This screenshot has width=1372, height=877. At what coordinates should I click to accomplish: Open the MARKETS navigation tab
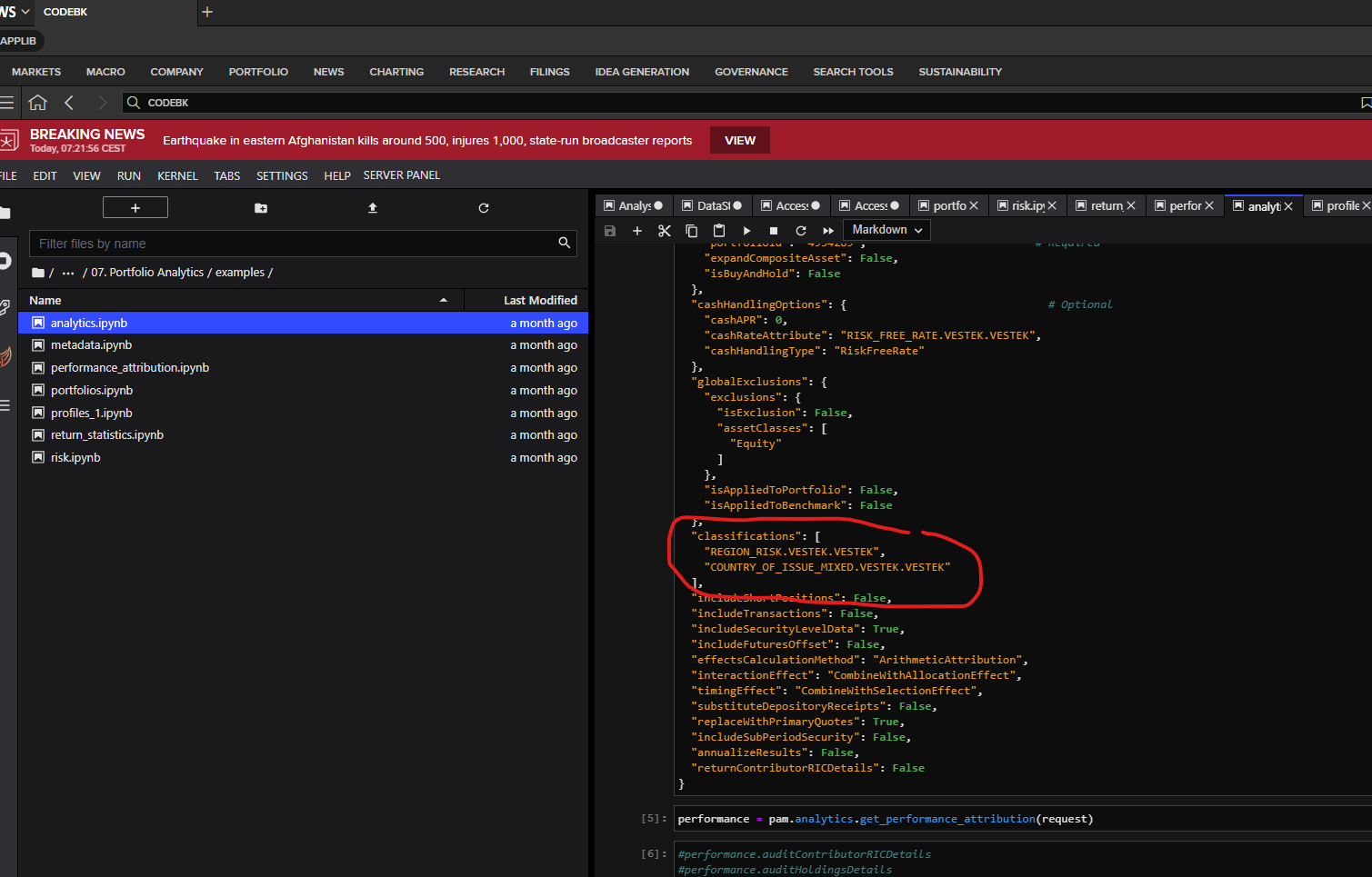(36, 72)
